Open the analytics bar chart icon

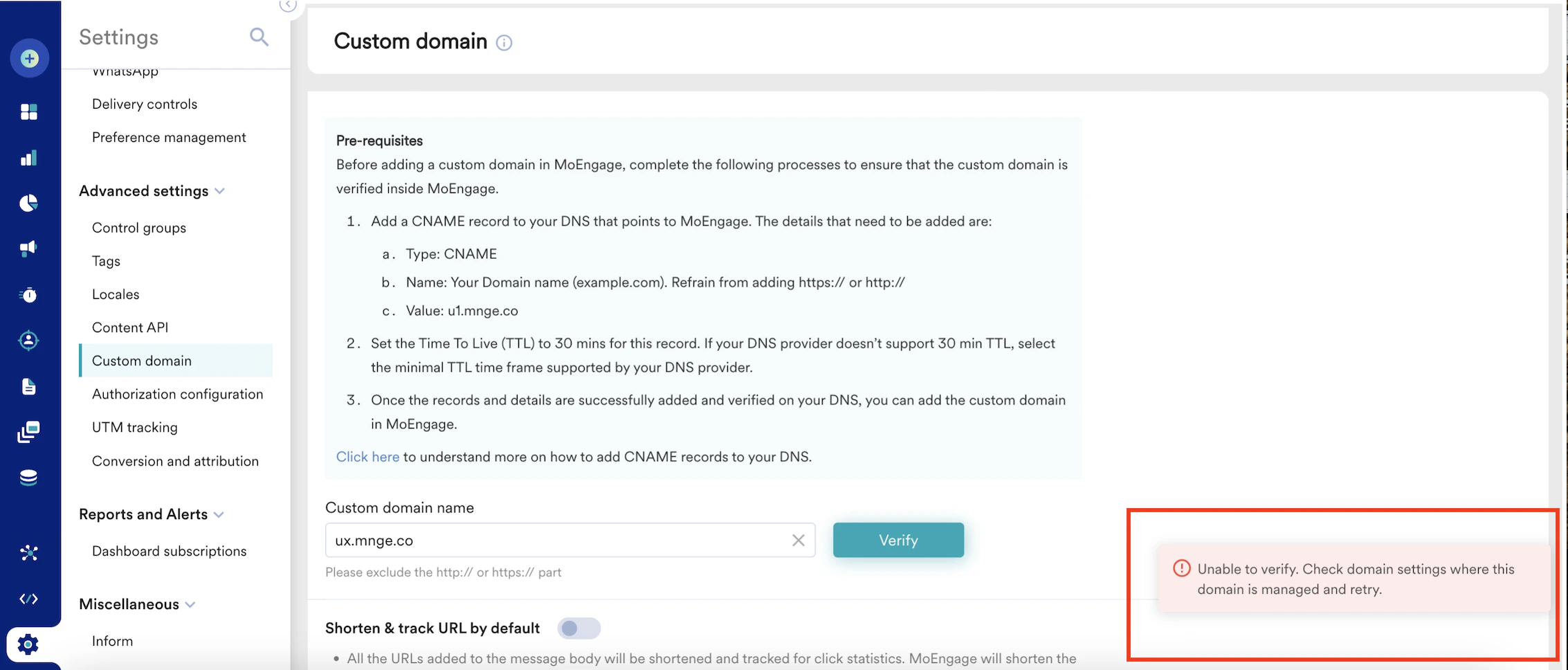[30, 157]
